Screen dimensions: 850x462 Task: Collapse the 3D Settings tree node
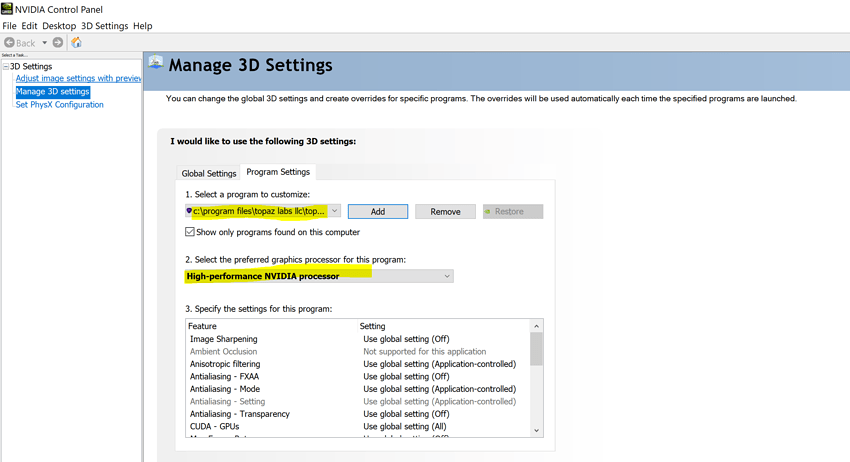[x=6, y=66]
